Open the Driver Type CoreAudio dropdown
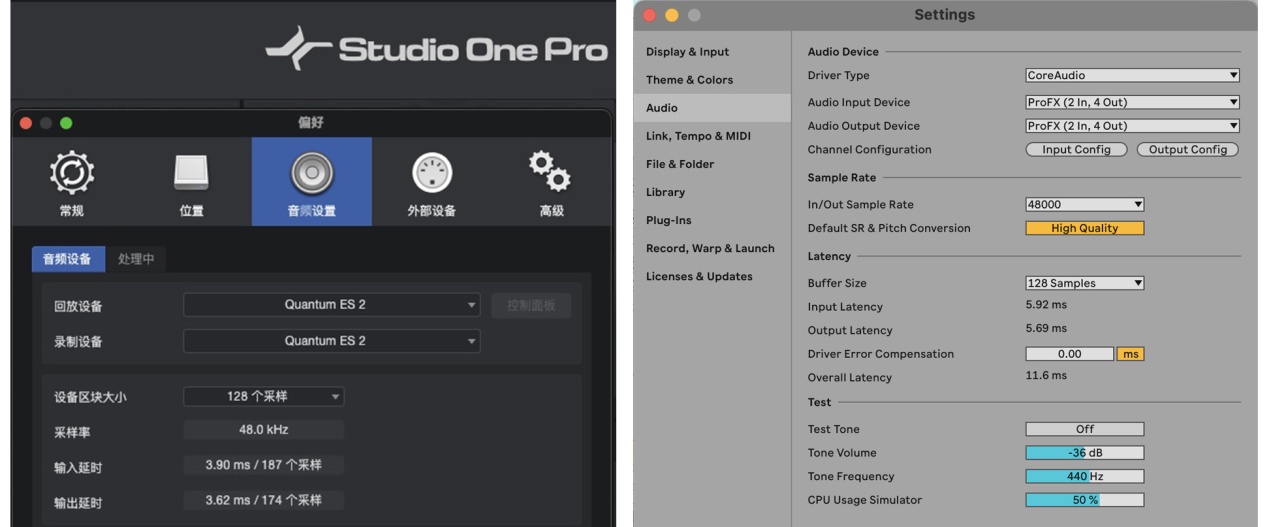The height and width of the screenshot is (527, 1269). click(1132, 75)
